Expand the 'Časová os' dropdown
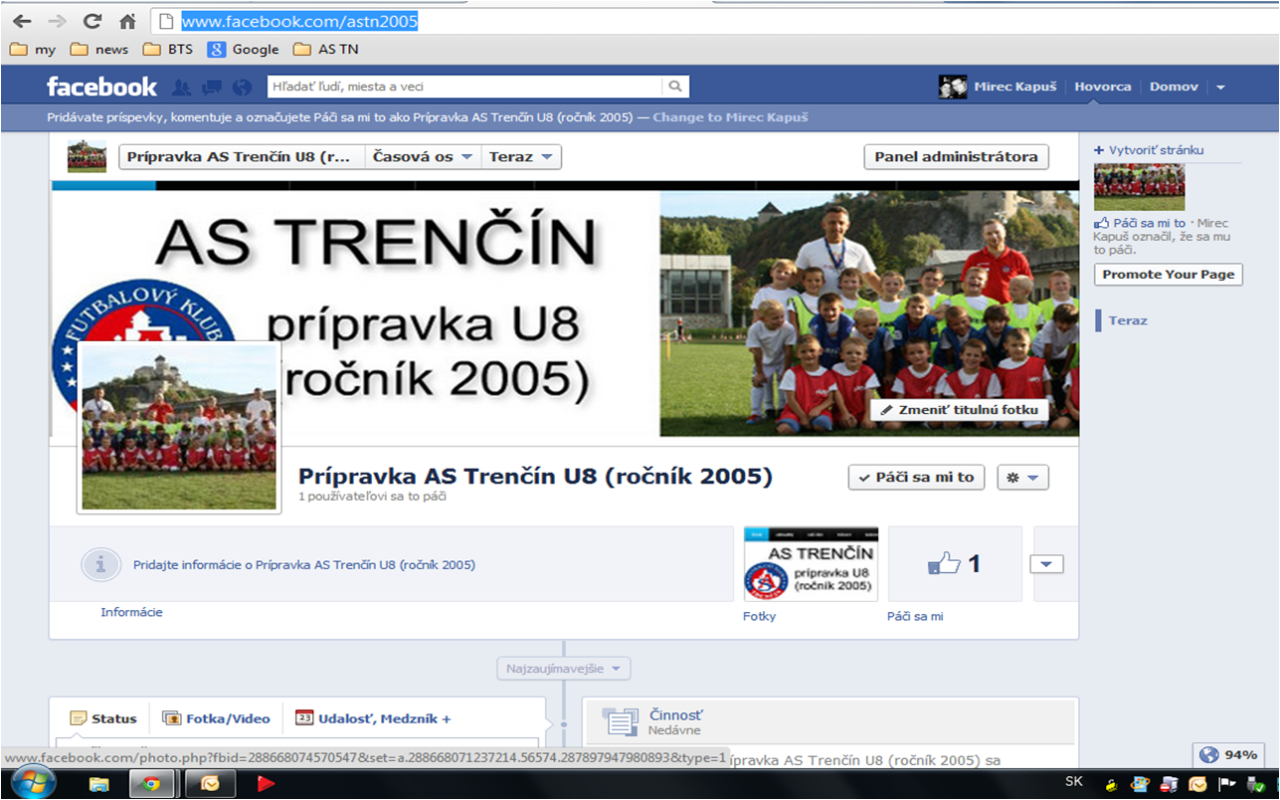Screen dimensions: 1280x800 pyautogui.click(x=422, y=157)
